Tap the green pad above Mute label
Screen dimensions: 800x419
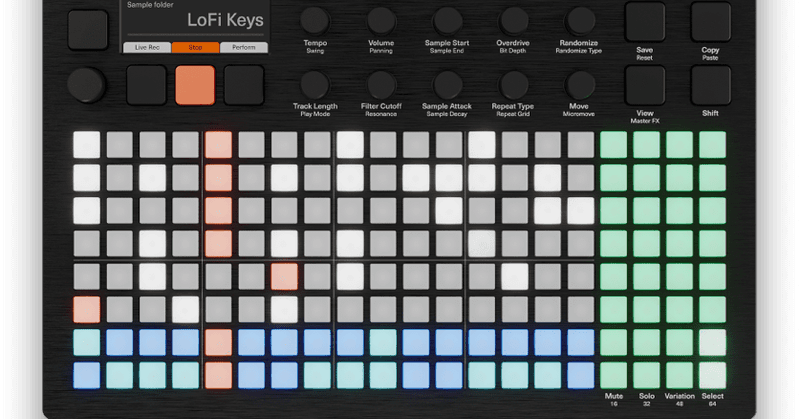point(613,376)
